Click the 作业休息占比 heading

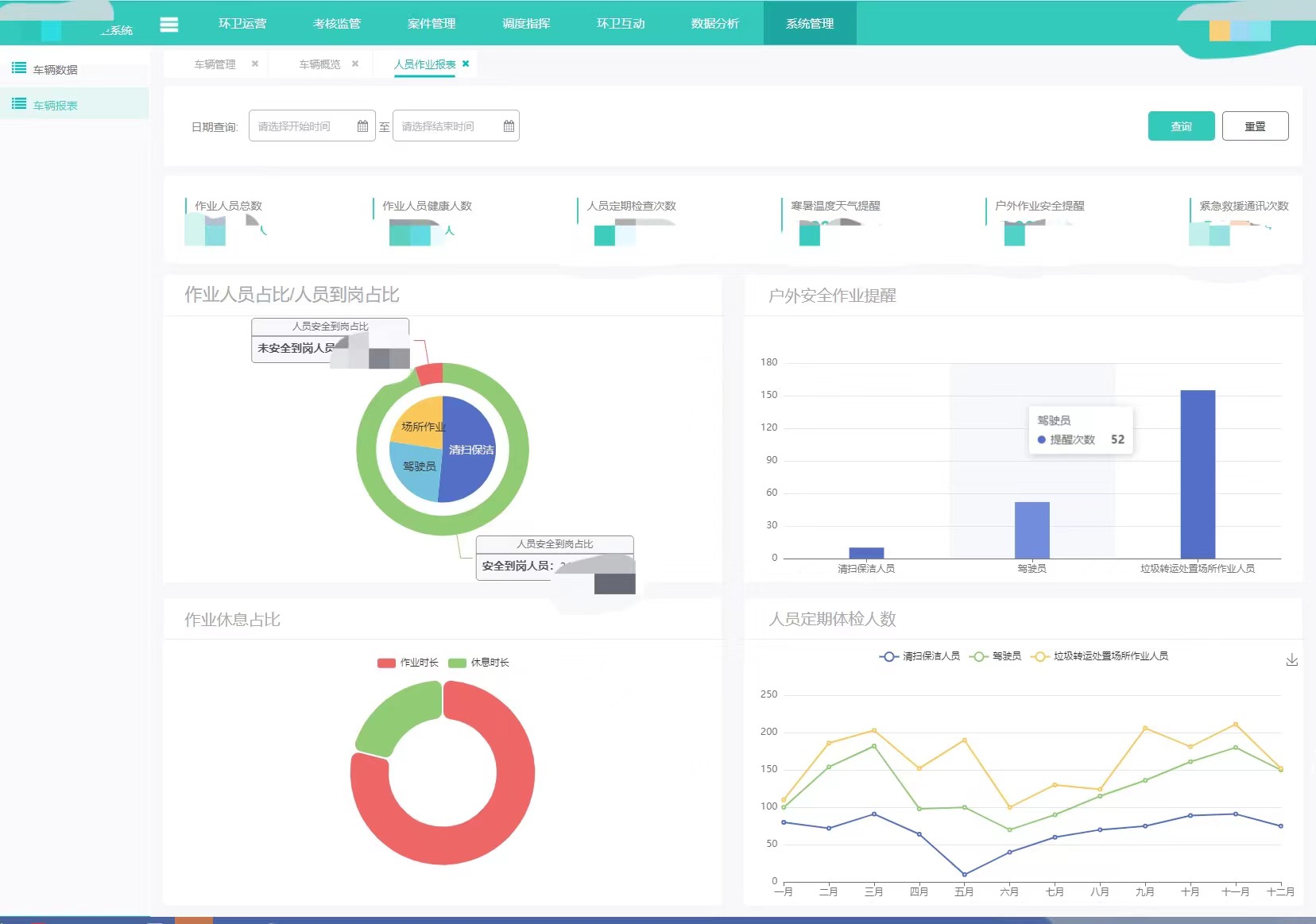point(232,620)
